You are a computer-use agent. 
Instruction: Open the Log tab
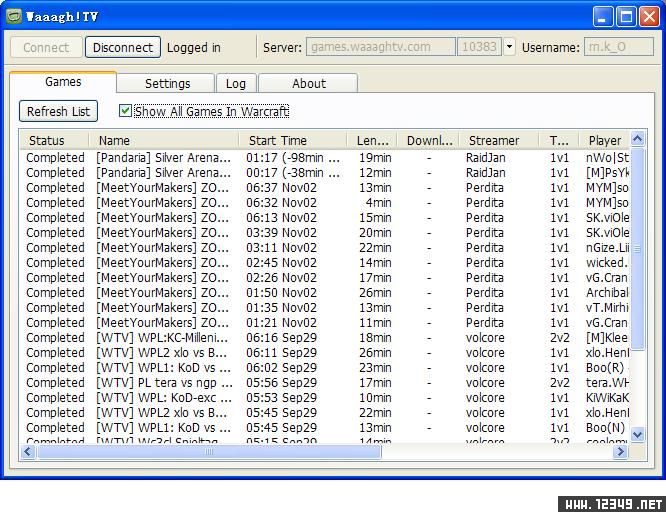tap(236, 83)
